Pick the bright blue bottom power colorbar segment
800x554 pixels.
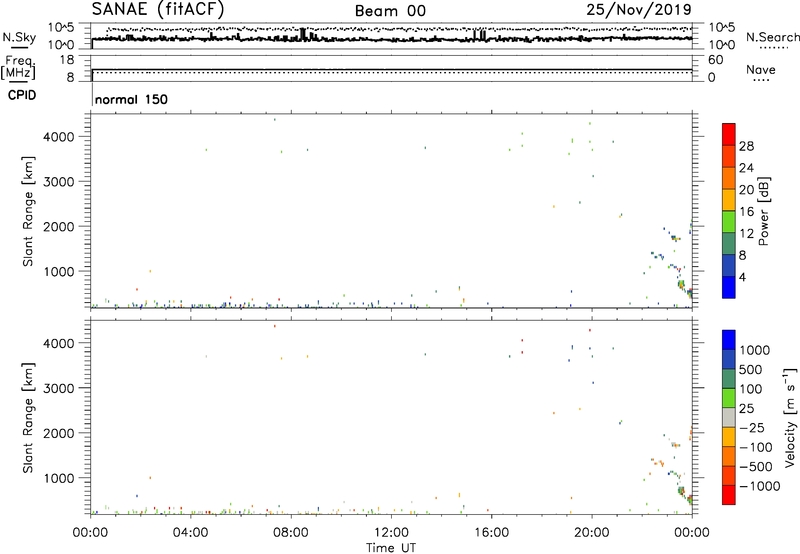pos(729,287)
